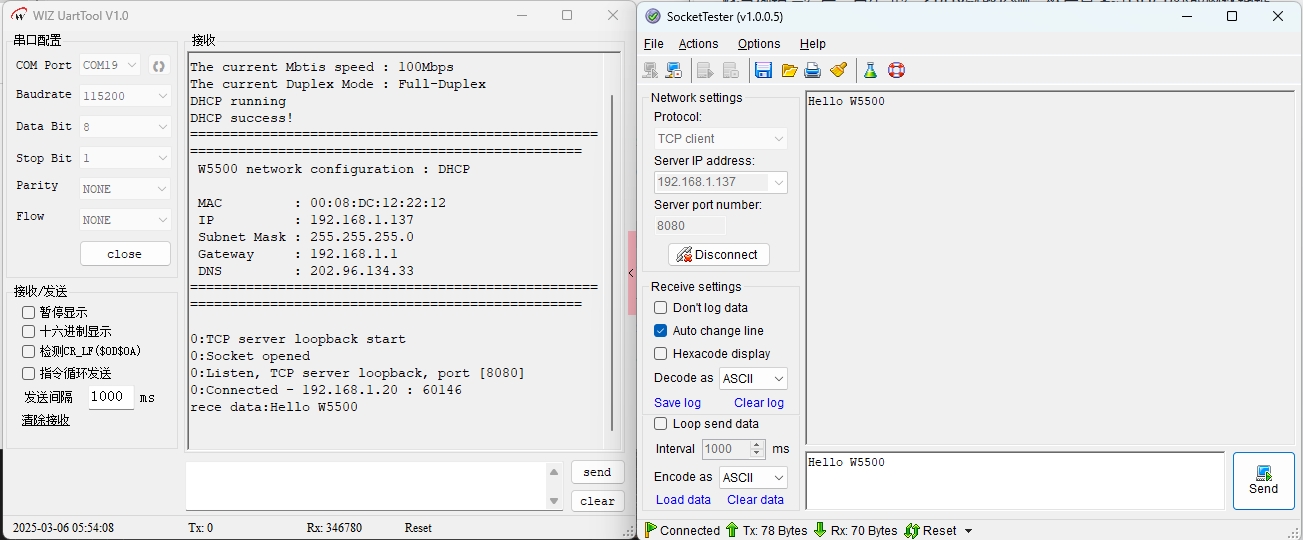Click the printer icon in SocketTester toolbar

[813, 70]
